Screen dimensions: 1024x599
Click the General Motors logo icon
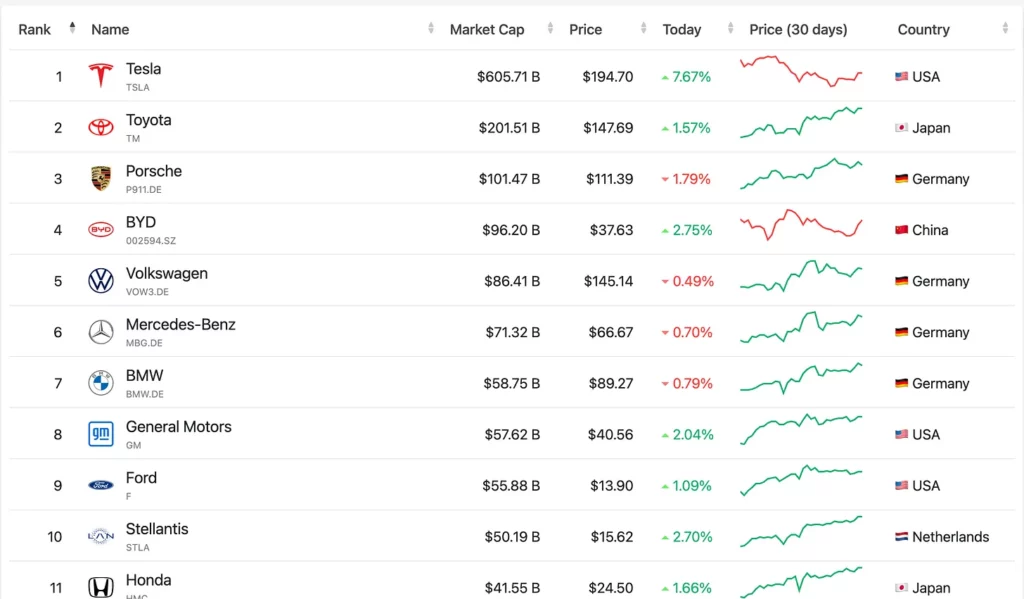(101, 434)
